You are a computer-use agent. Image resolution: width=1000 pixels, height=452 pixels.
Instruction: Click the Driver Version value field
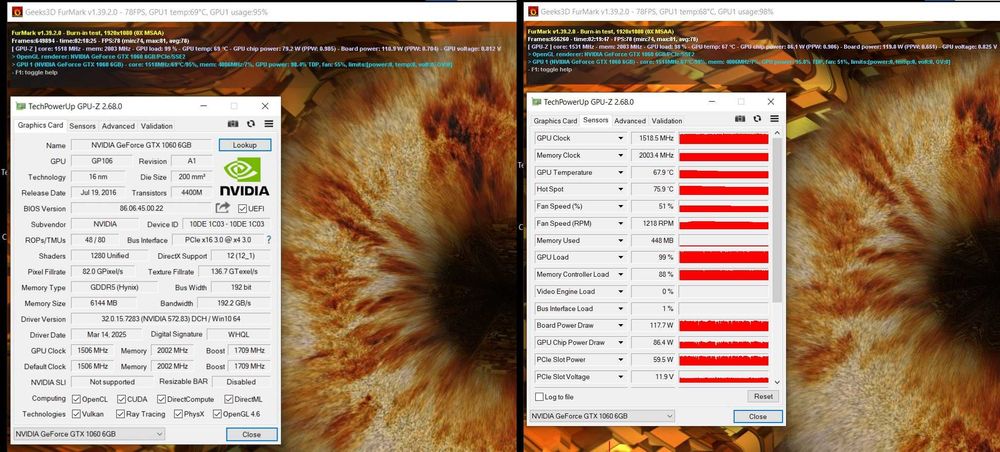(x=172, y=319)
